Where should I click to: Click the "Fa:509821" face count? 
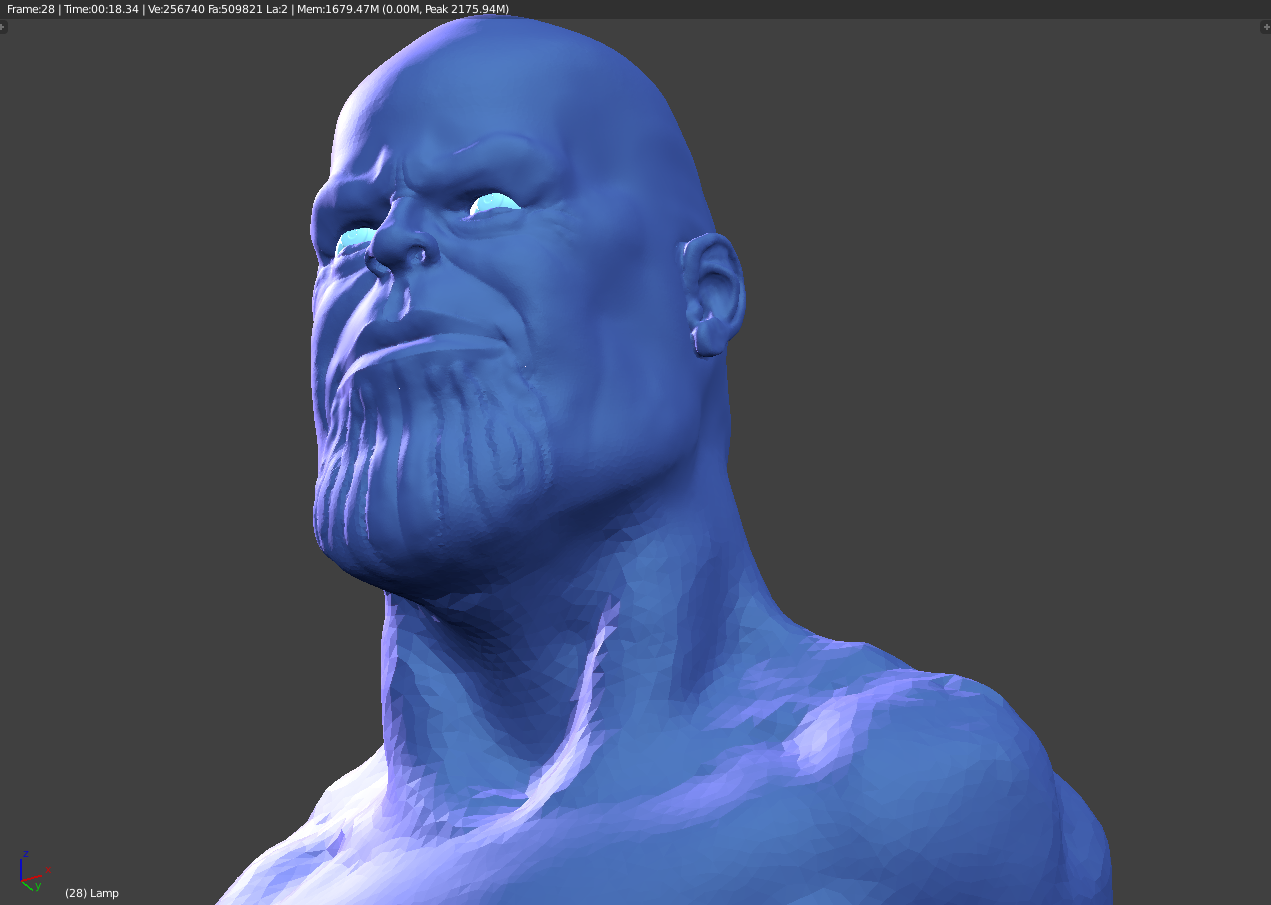point(236,9)
